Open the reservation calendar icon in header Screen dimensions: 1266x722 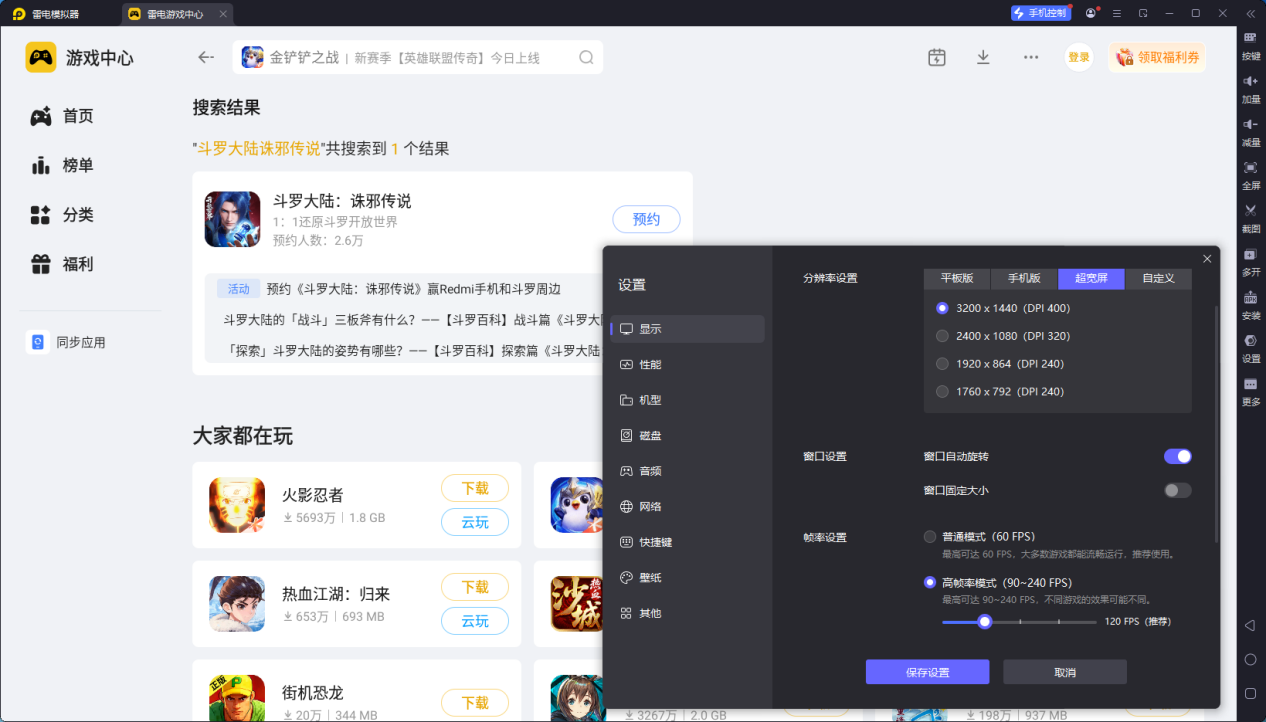click(936, 57)
